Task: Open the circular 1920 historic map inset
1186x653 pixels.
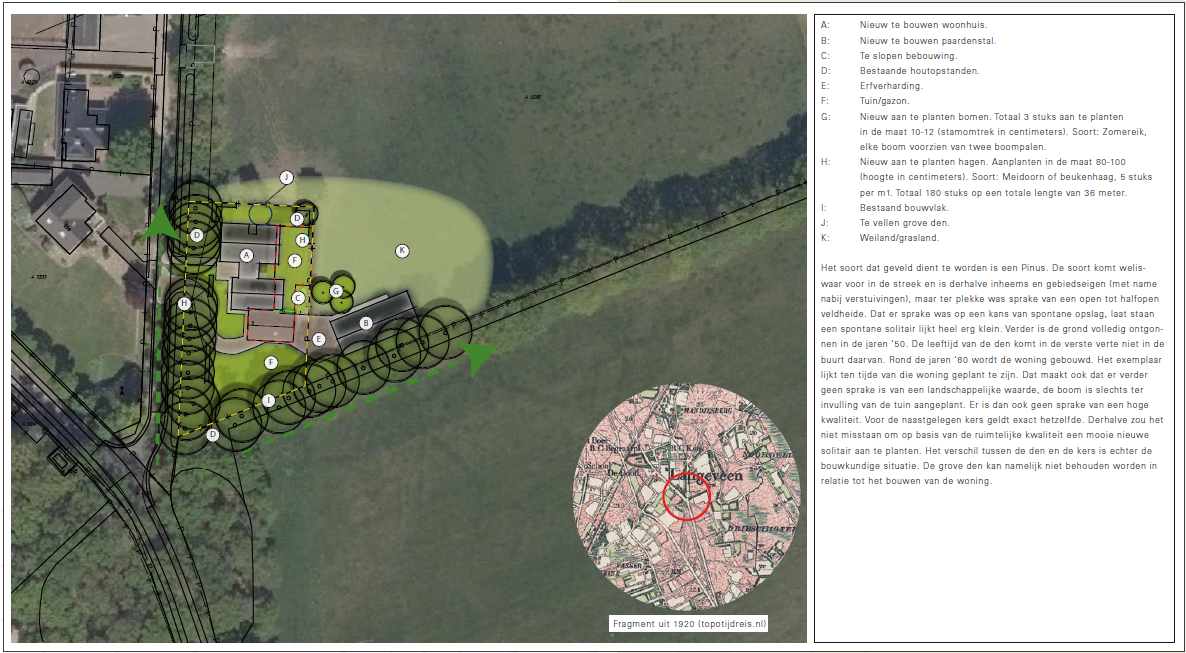Action: pos(687,497)
